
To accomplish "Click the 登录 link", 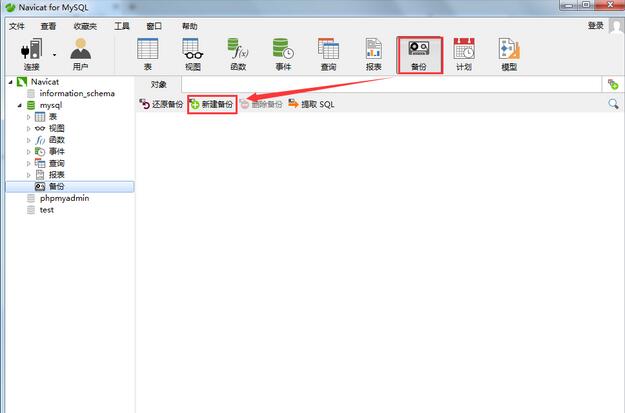I will pos(596,26).
